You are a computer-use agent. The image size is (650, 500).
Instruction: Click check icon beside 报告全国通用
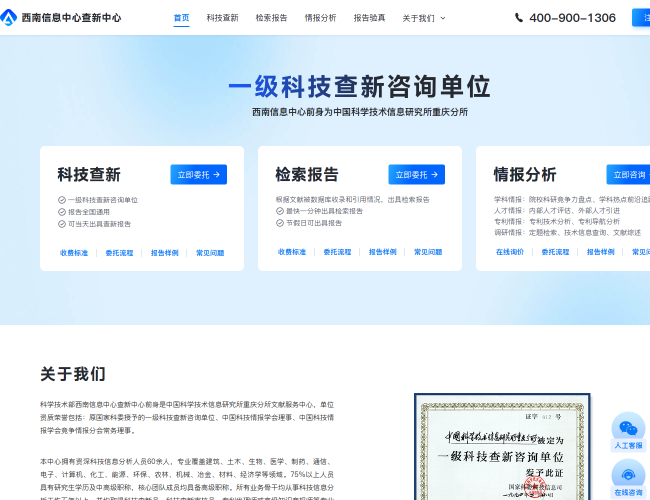[x=62, y=212]
